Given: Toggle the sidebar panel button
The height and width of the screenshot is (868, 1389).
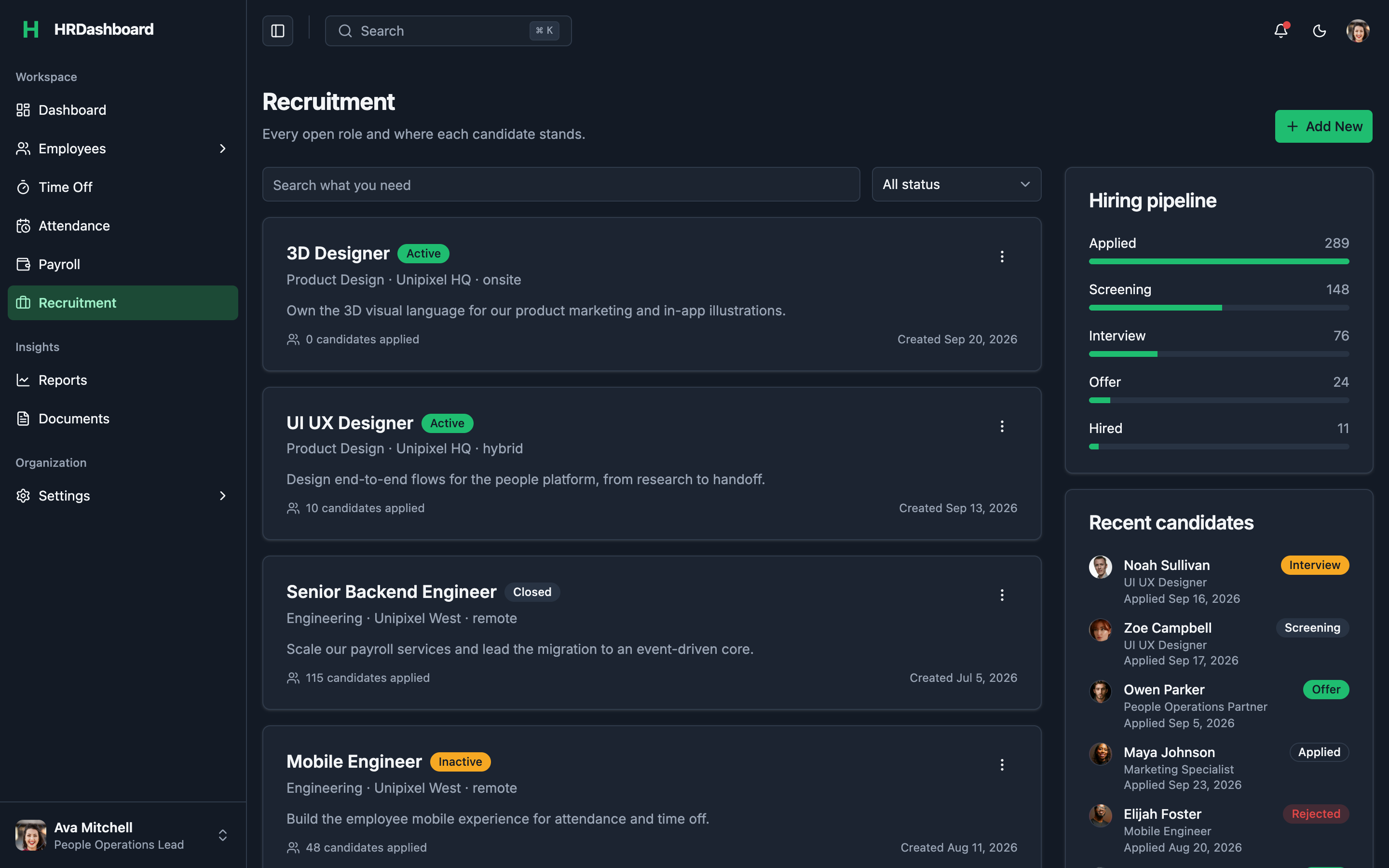Looking at the screenshot, I should (278, 31).
